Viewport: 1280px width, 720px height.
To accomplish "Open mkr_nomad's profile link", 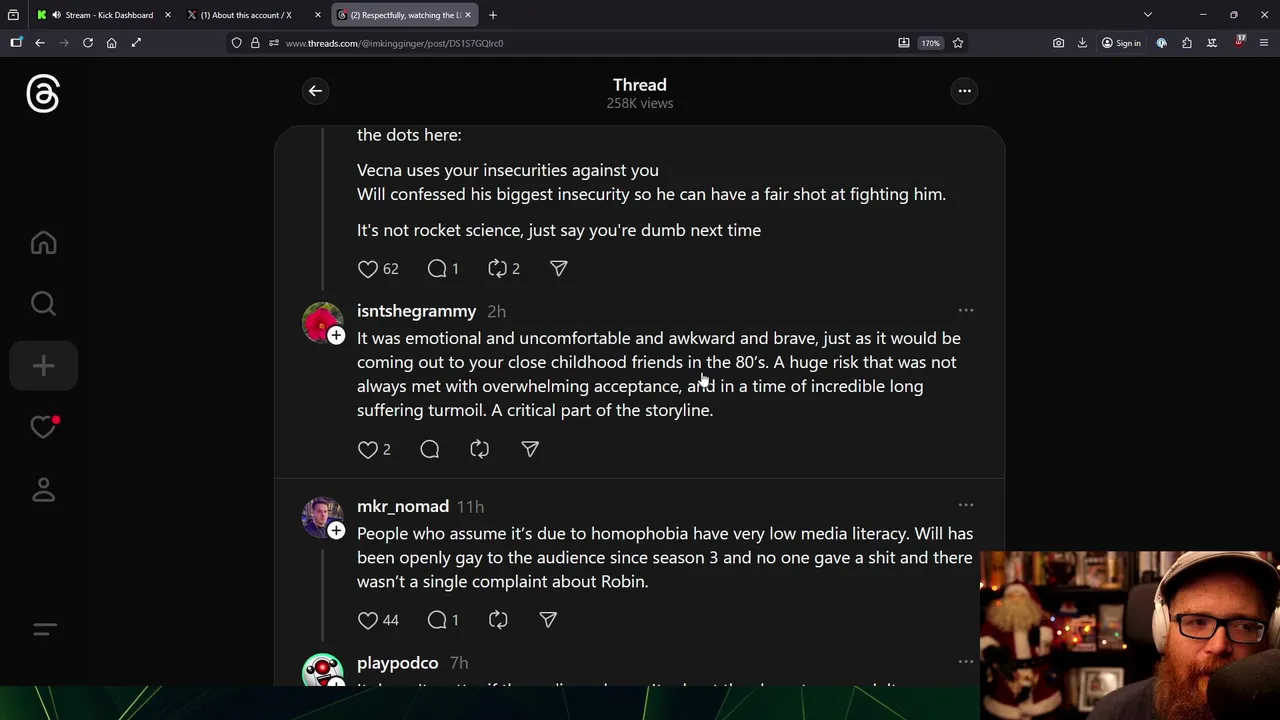I will pyautogui.click(x=403, y=506).
